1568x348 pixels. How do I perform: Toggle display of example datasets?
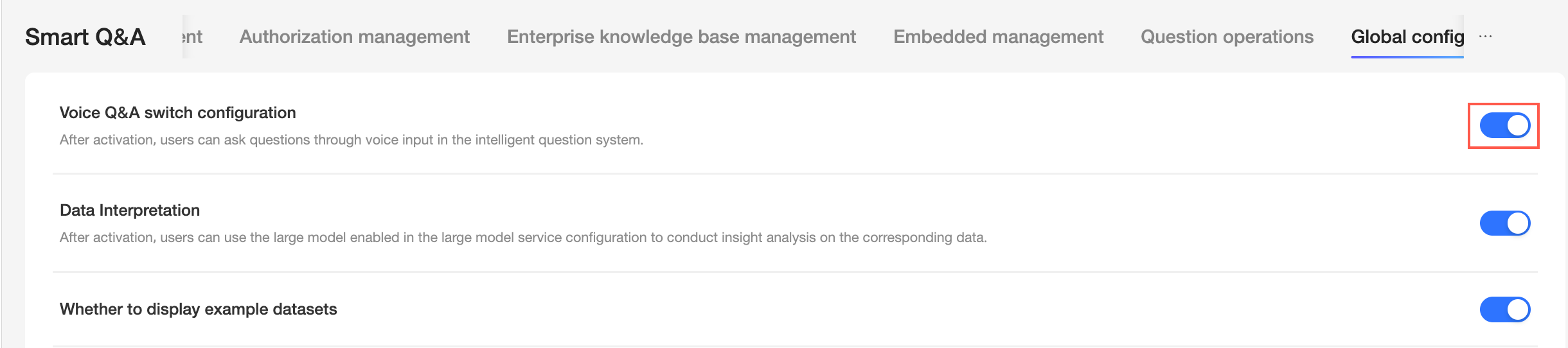[1504, 309]
